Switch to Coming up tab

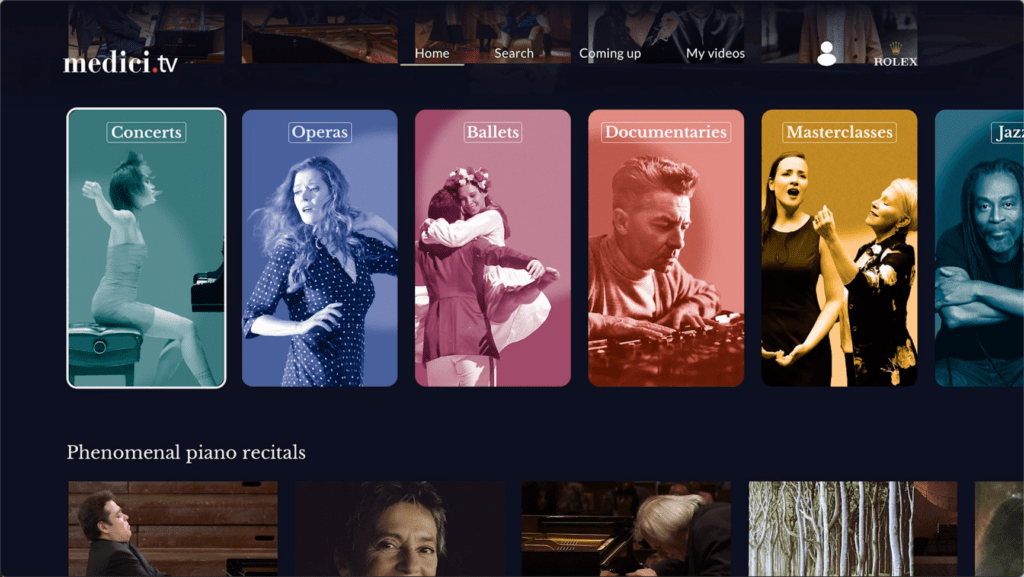[610, 54]
